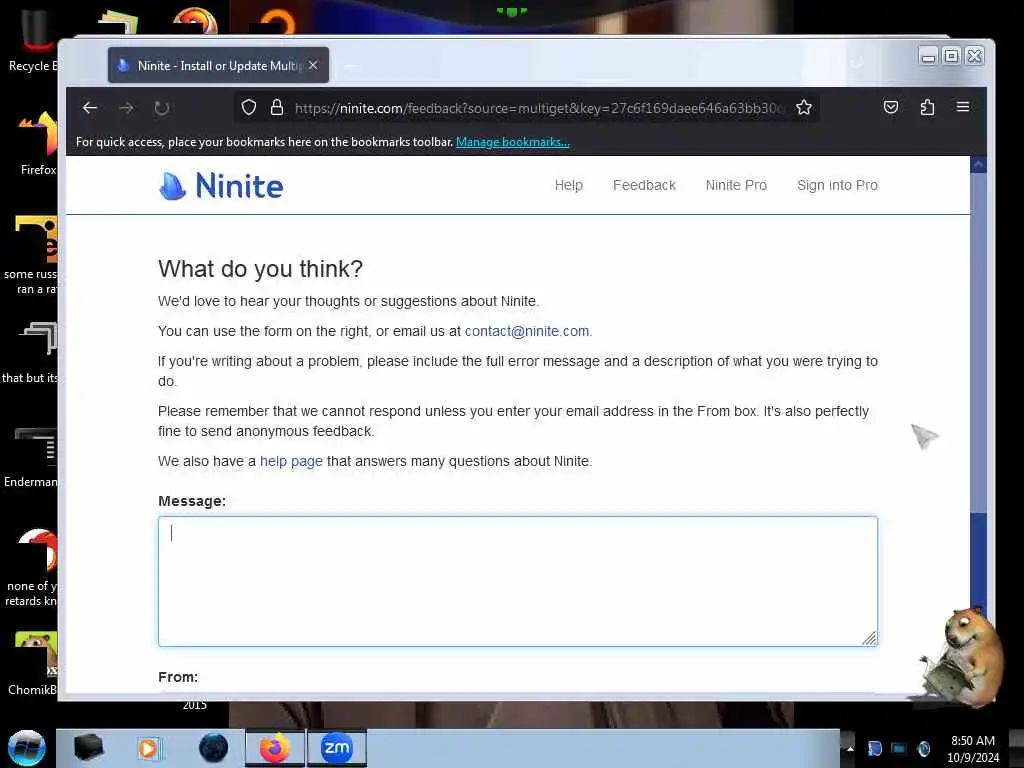
Task: Open the Windows Start orb
Action: [27, 748]
